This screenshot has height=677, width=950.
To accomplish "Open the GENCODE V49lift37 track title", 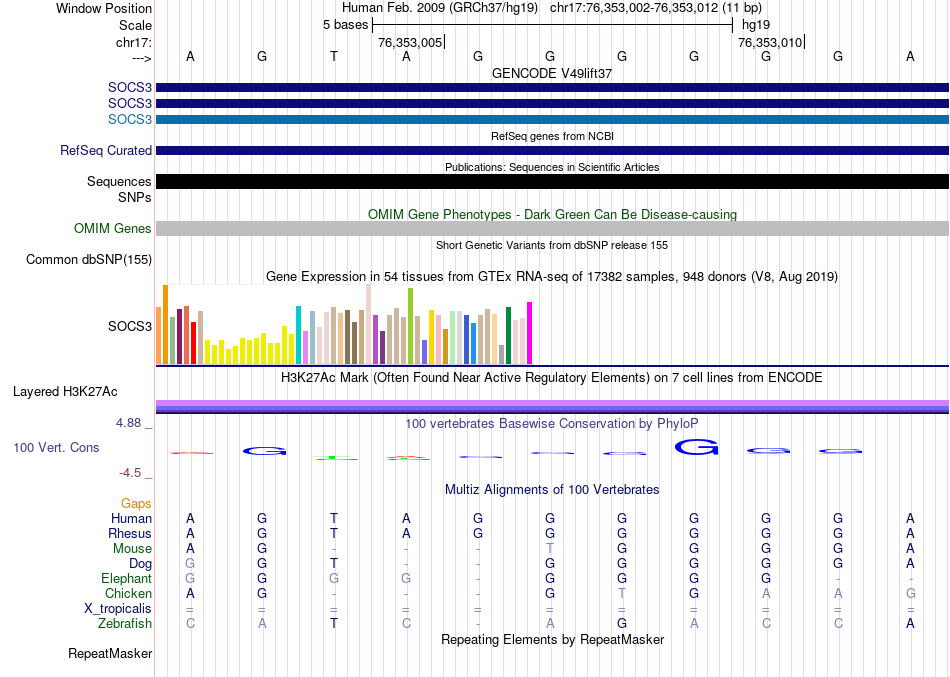I will (552, 73).
